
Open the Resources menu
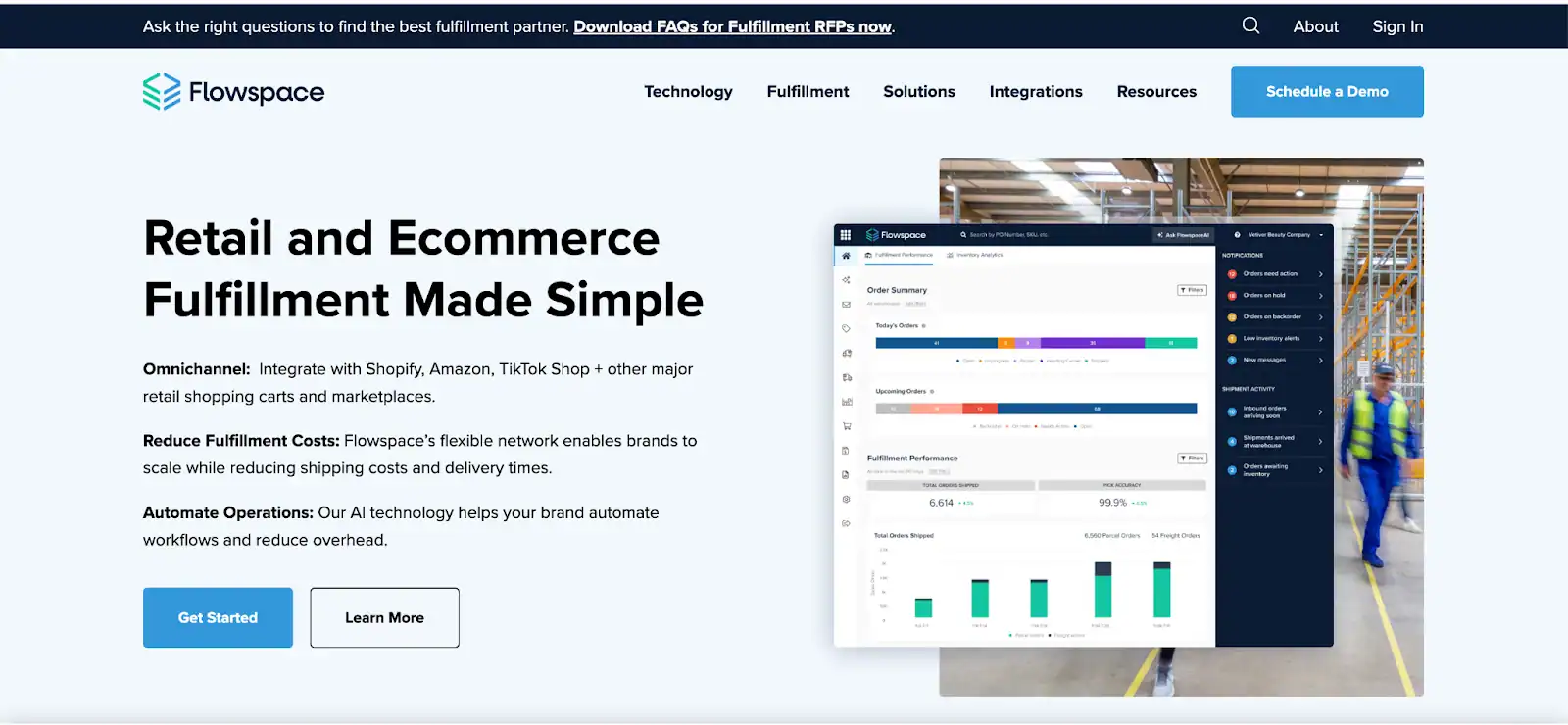click(1156, 91)
